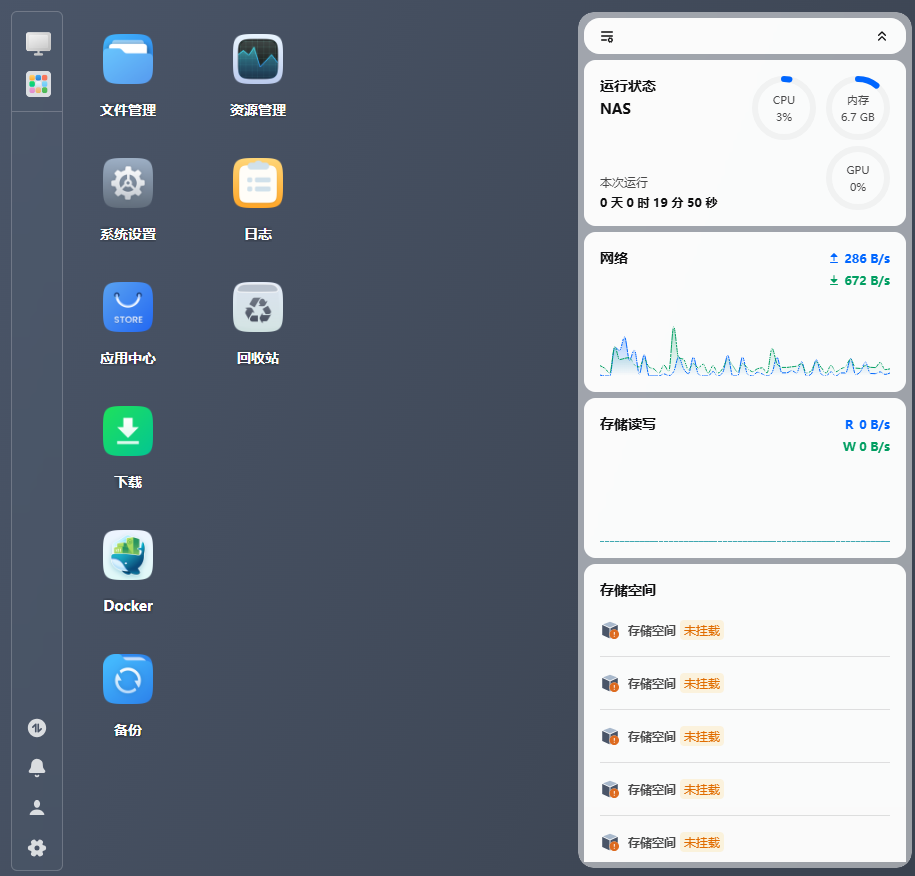Launch the 资源管理 resource monitor
This screenshot has width=915, height=876.
point(258,60)
